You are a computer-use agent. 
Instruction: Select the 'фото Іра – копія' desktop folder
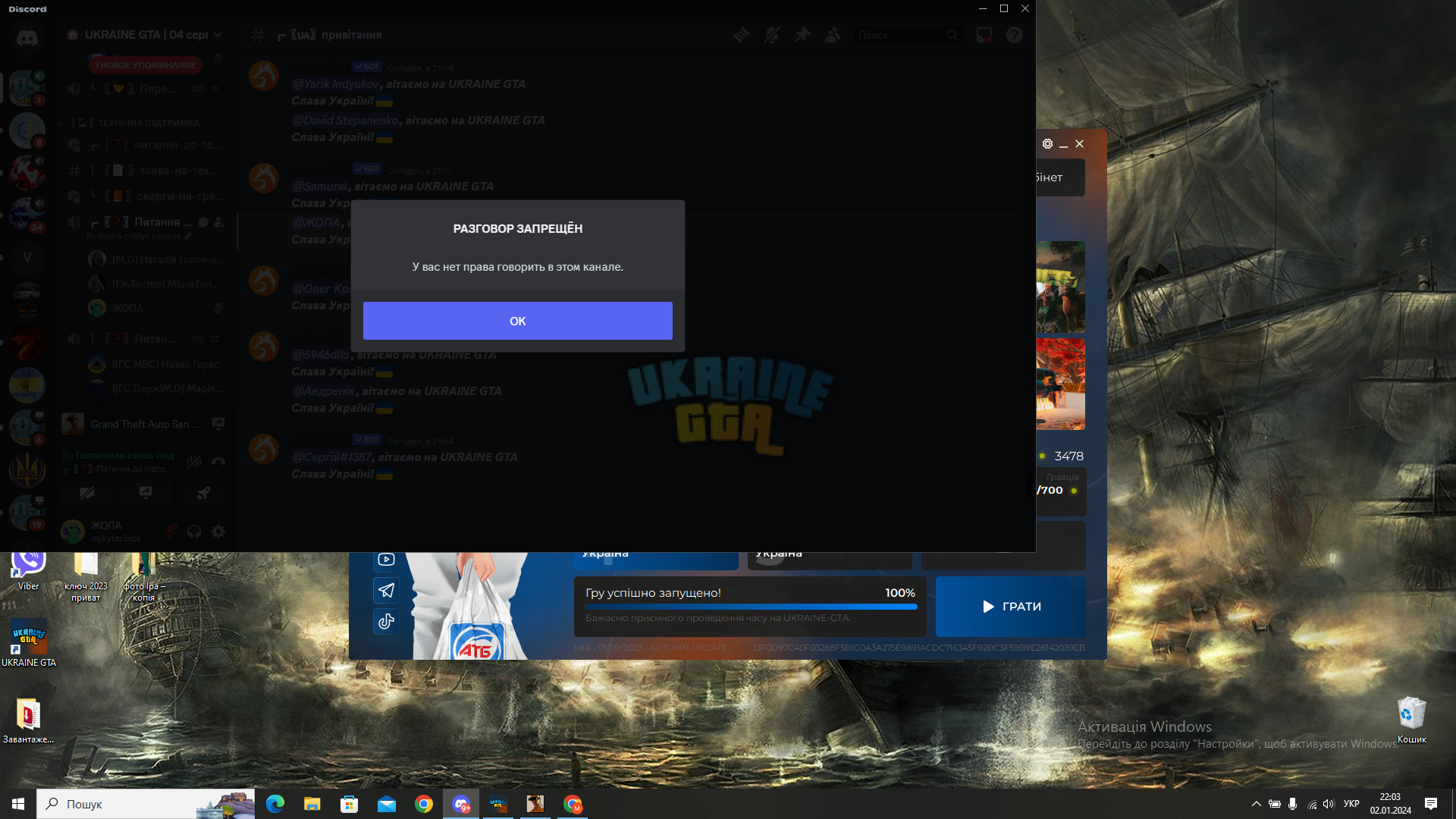[x=143, y=576]
